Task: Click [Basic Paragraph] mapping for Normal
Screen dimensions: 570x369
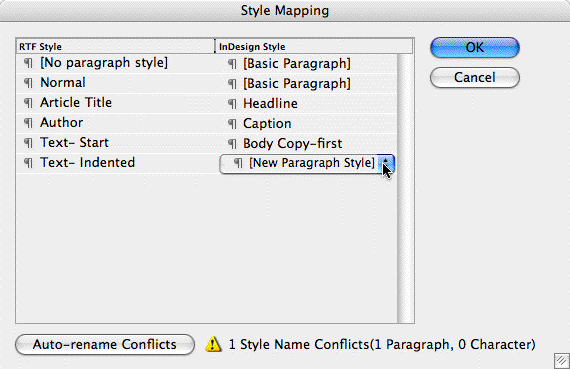Action: click(x=297, y=84)
